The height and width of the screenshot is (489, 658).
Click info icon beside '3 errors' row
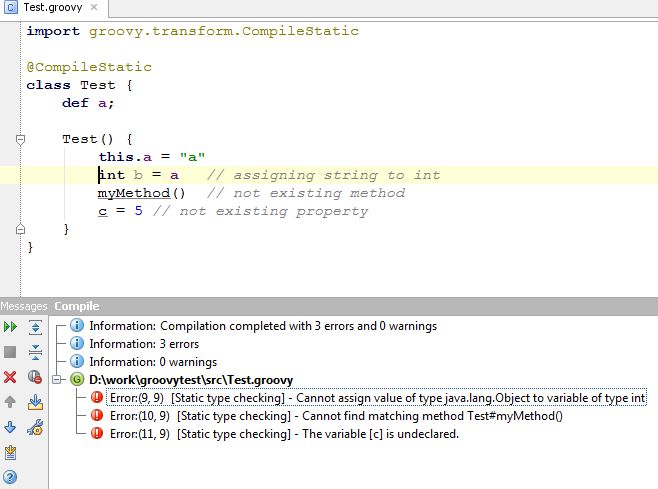click(x=77, y=343)
